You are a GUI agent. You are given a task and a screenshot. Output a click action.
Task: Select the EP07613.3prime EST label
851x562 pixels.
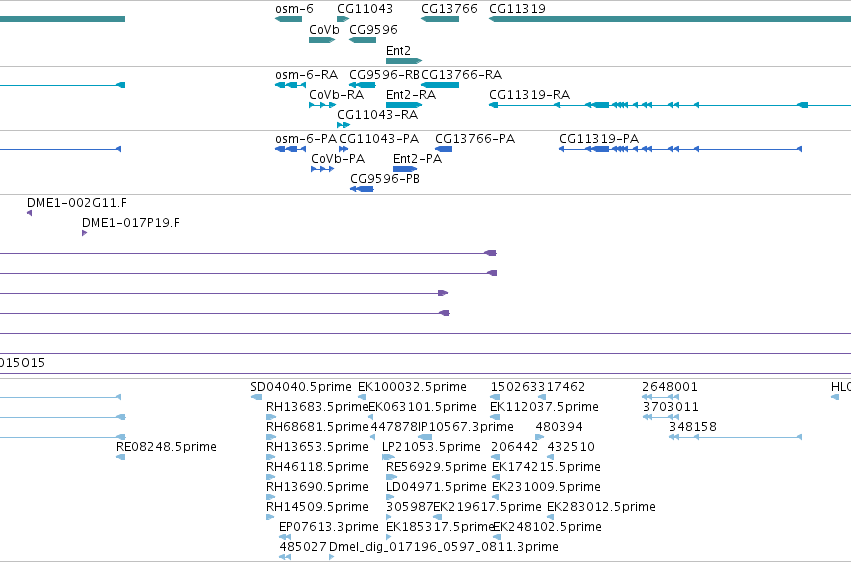[328, 527]
